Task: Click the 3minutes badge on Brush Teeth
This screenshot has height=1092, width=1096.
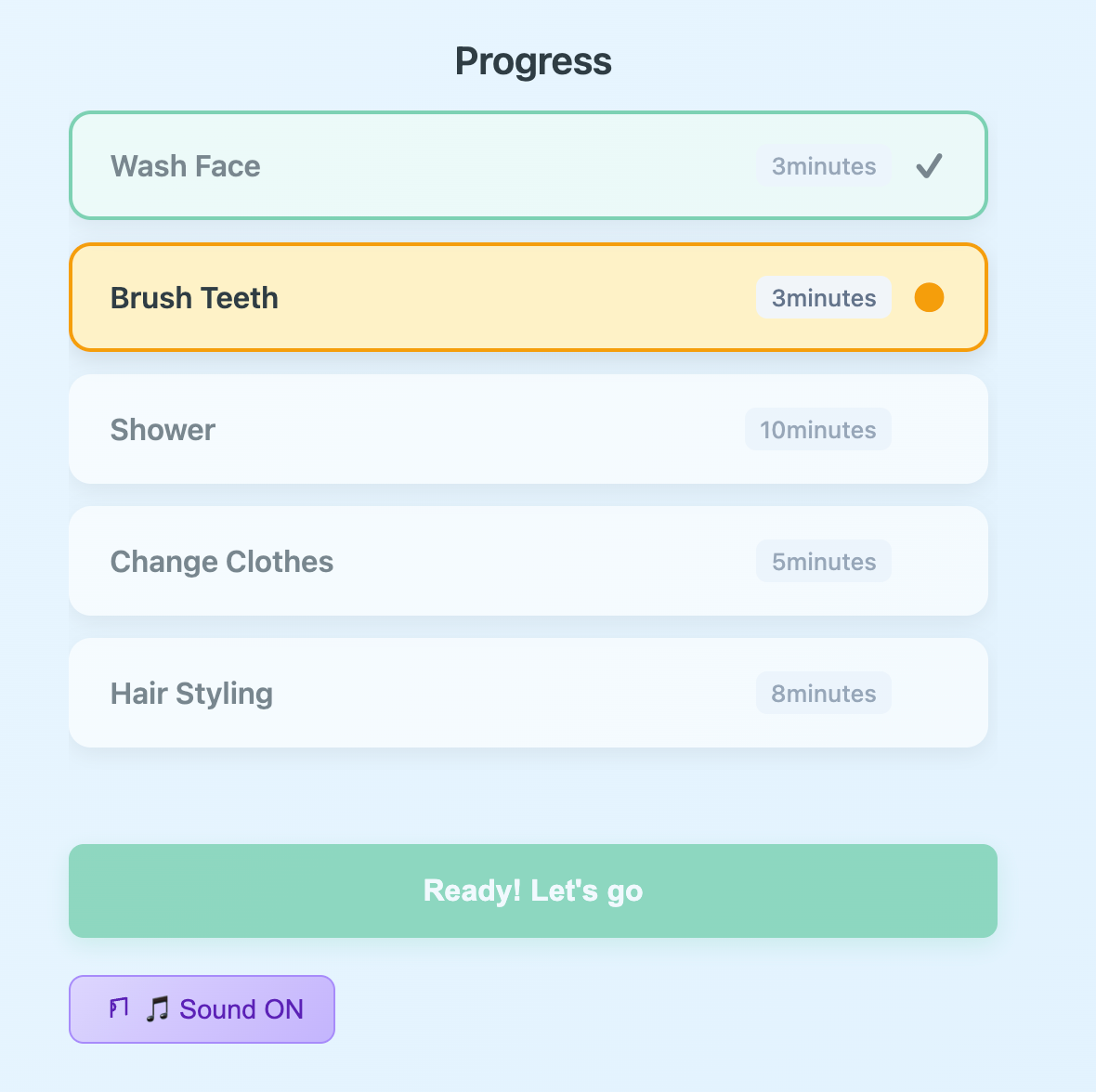Action: pos(824,298)
